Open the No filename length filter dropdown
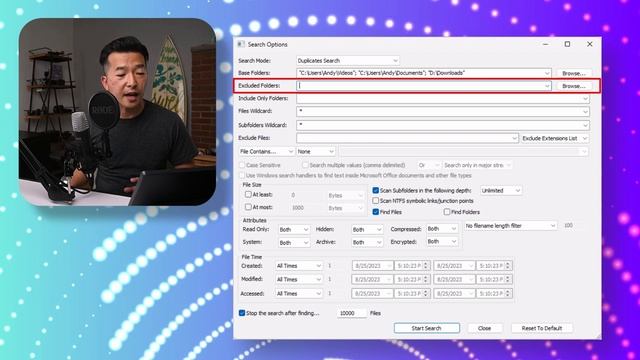640x360 pixels. point(510,226)
